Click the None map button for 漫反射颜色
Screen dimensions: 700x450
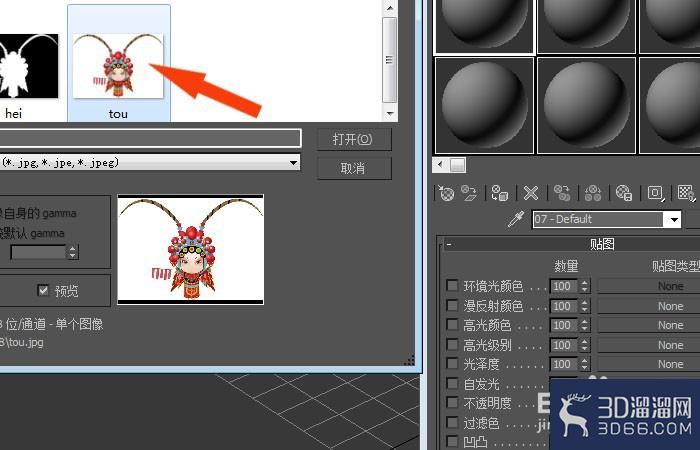click(649, 306)
